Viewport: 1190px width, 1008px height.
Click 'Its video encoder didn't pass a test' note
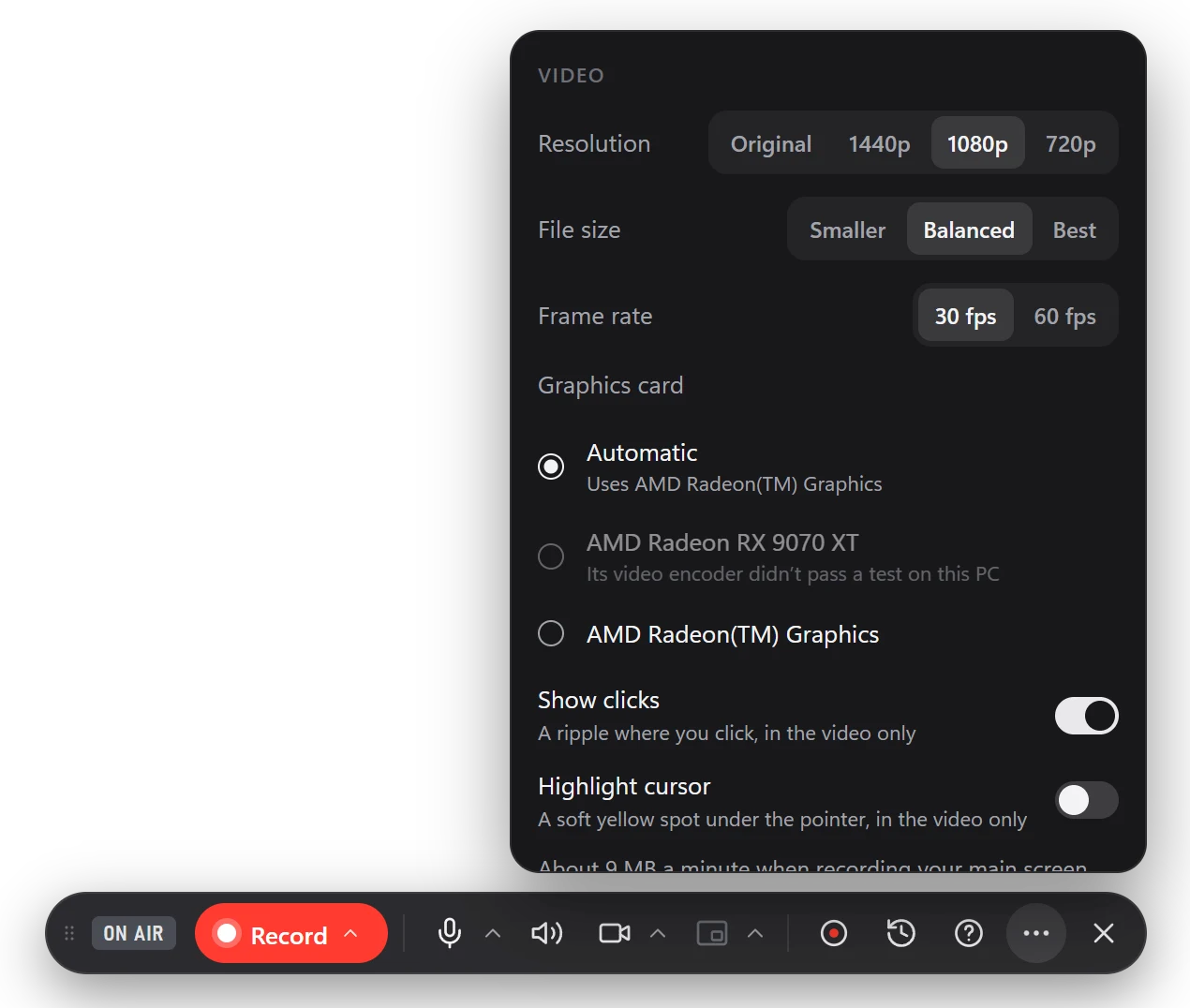(x=793, y=573)
